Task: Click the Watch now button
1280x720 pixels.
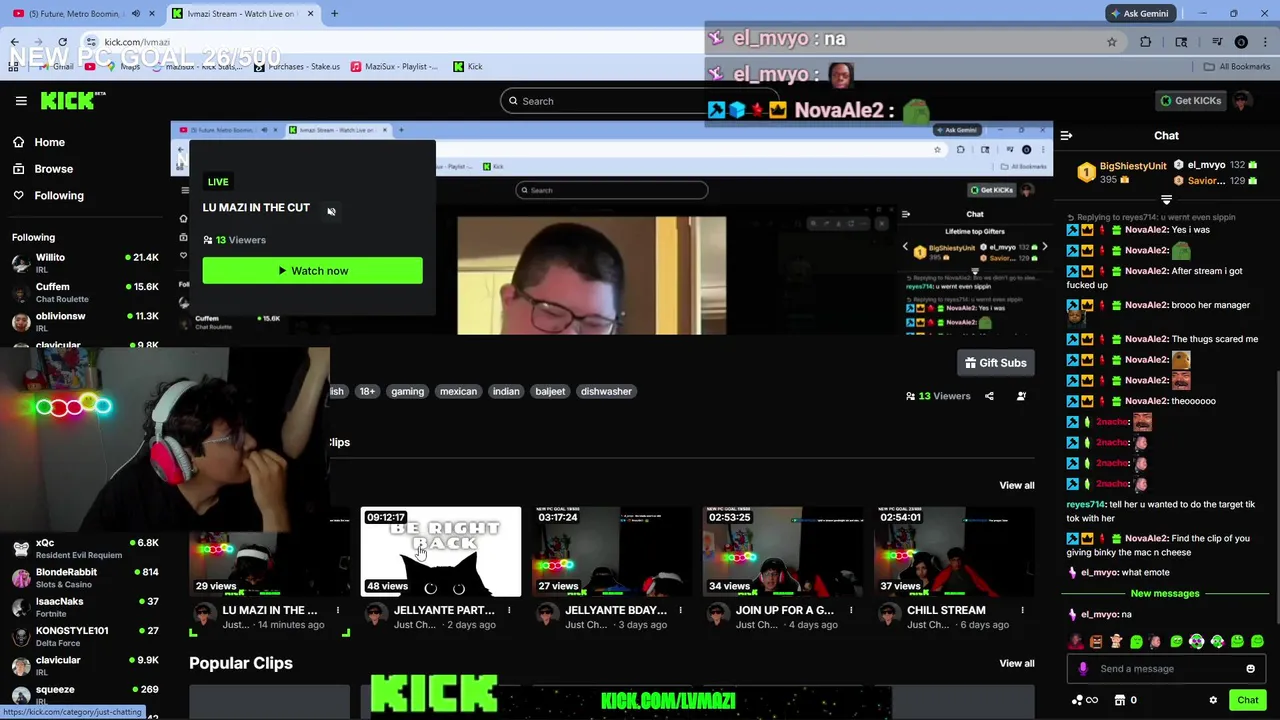Action: coord(312,271)
